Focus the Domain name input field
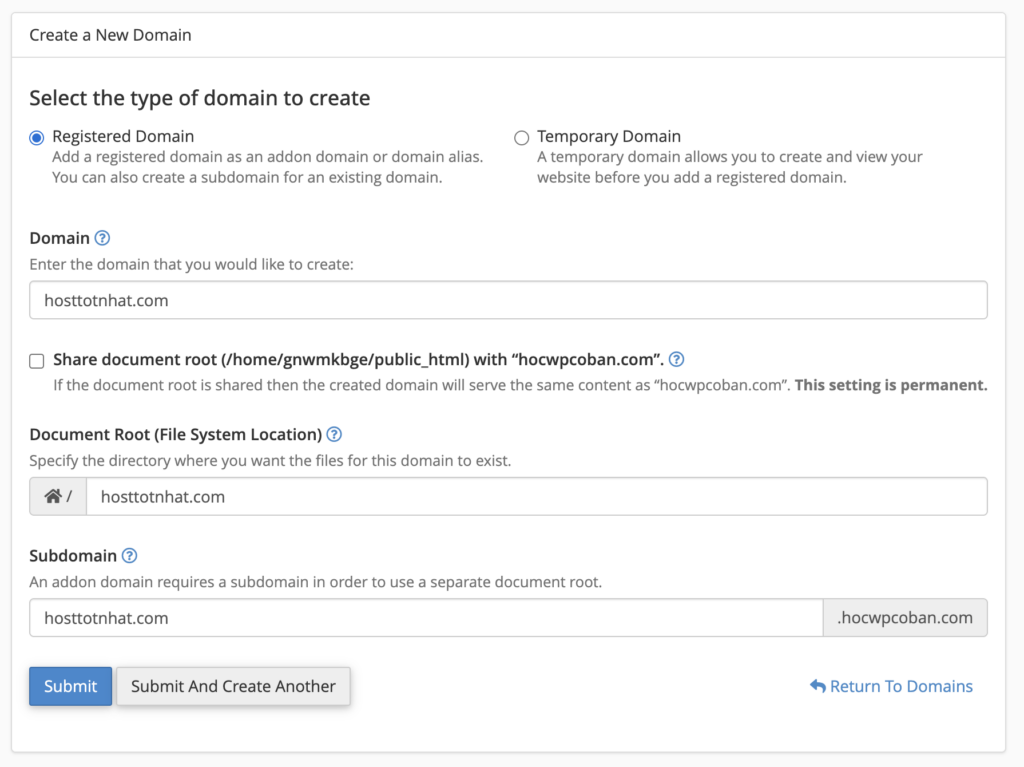Image resolution: width=1024 pixels, height=767 pixels. [508, 300]
